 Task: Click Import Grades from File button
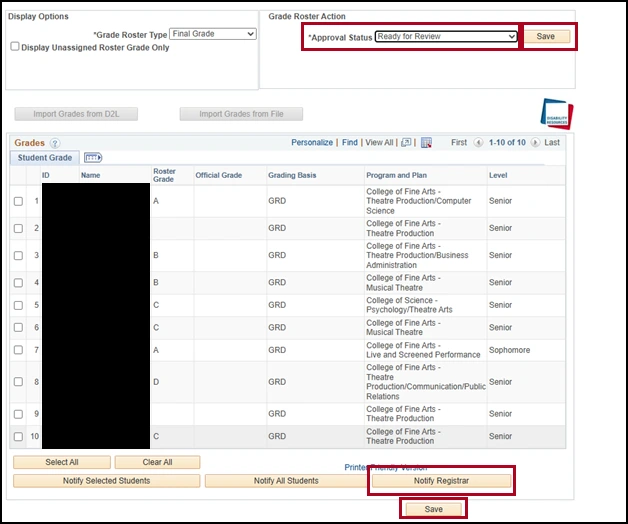click(x=241, y=114)
